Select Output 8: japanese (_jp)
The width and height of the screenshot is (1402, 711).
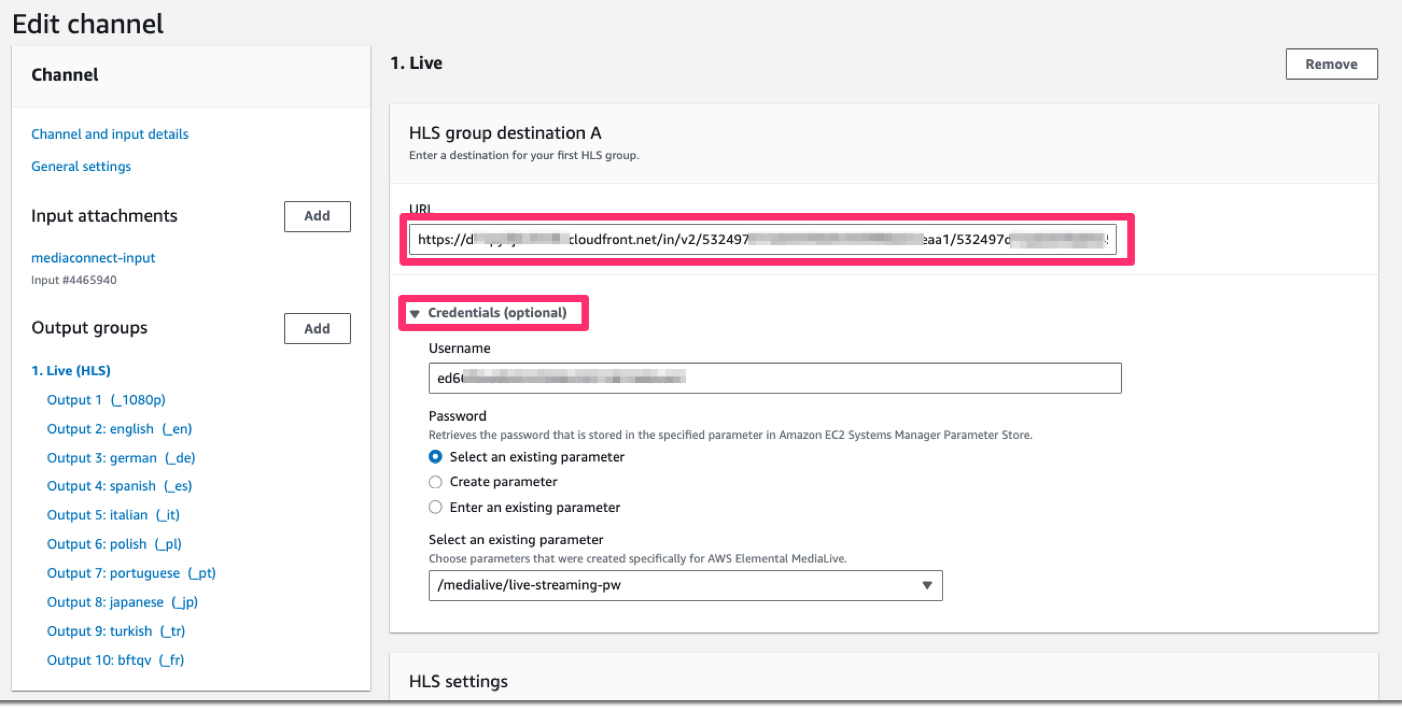122,602
